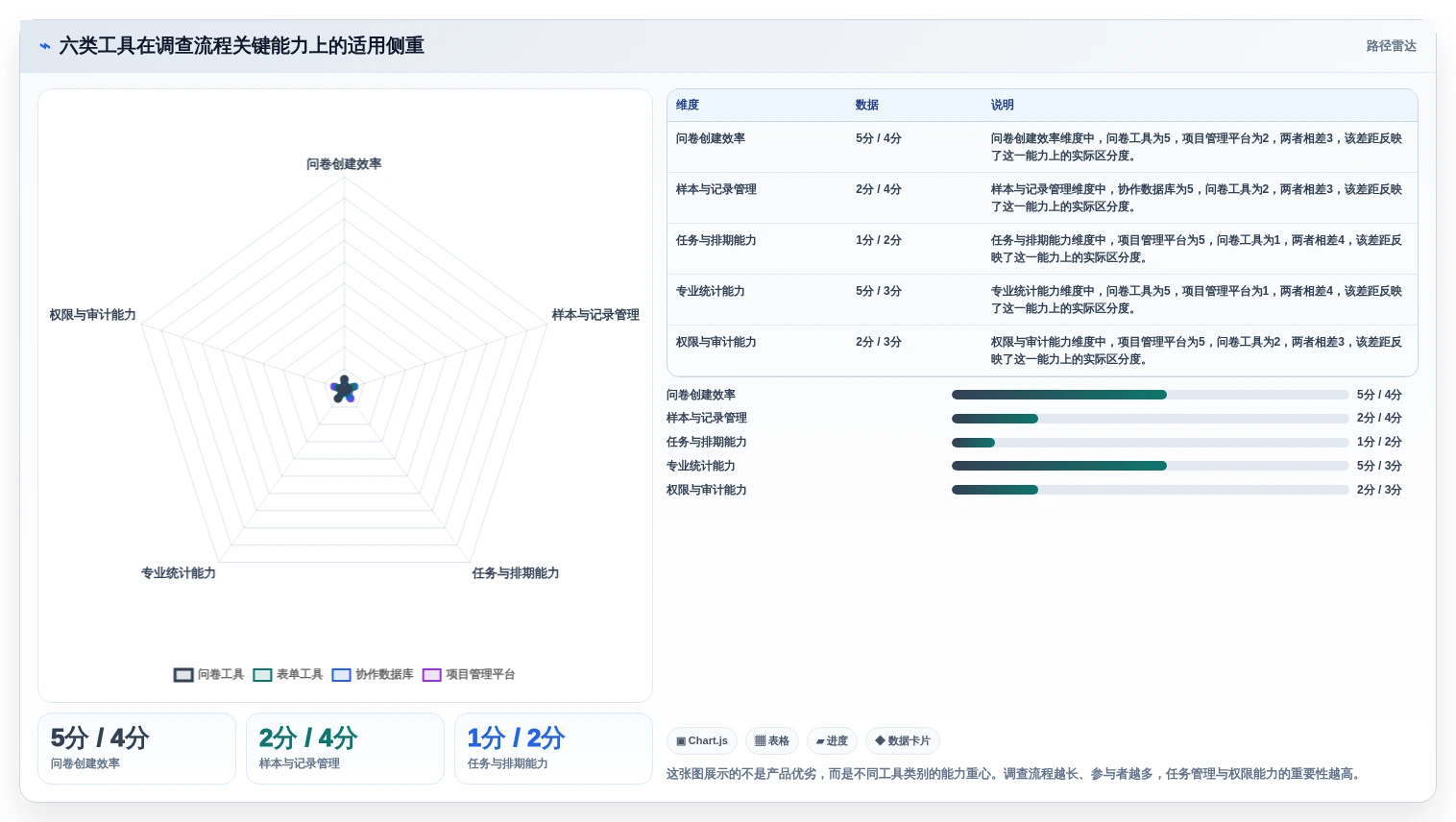Toggle the 表单工具 legend swatch
Image resolution: width=1456 pixels, height=822 pixels.
(262, 675)
